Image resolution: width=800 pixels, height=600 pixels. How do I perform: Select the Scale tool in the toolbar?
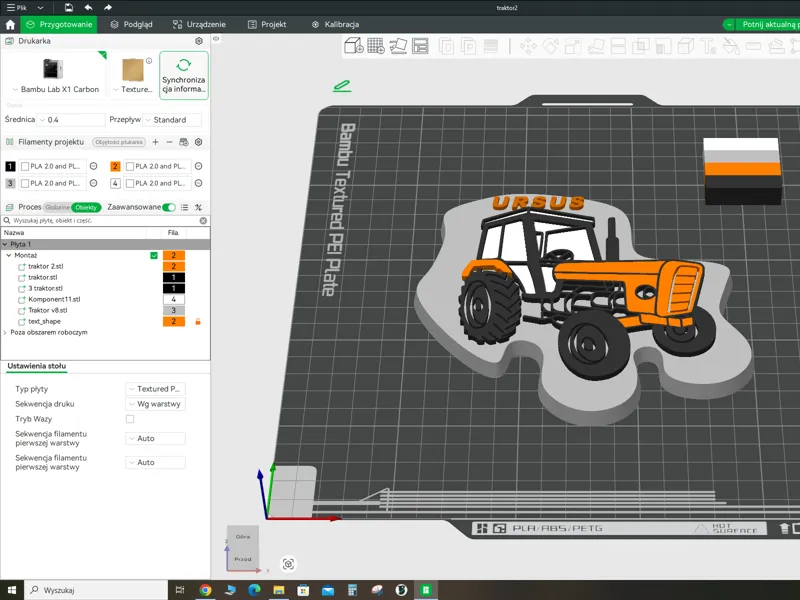point(573,46)
